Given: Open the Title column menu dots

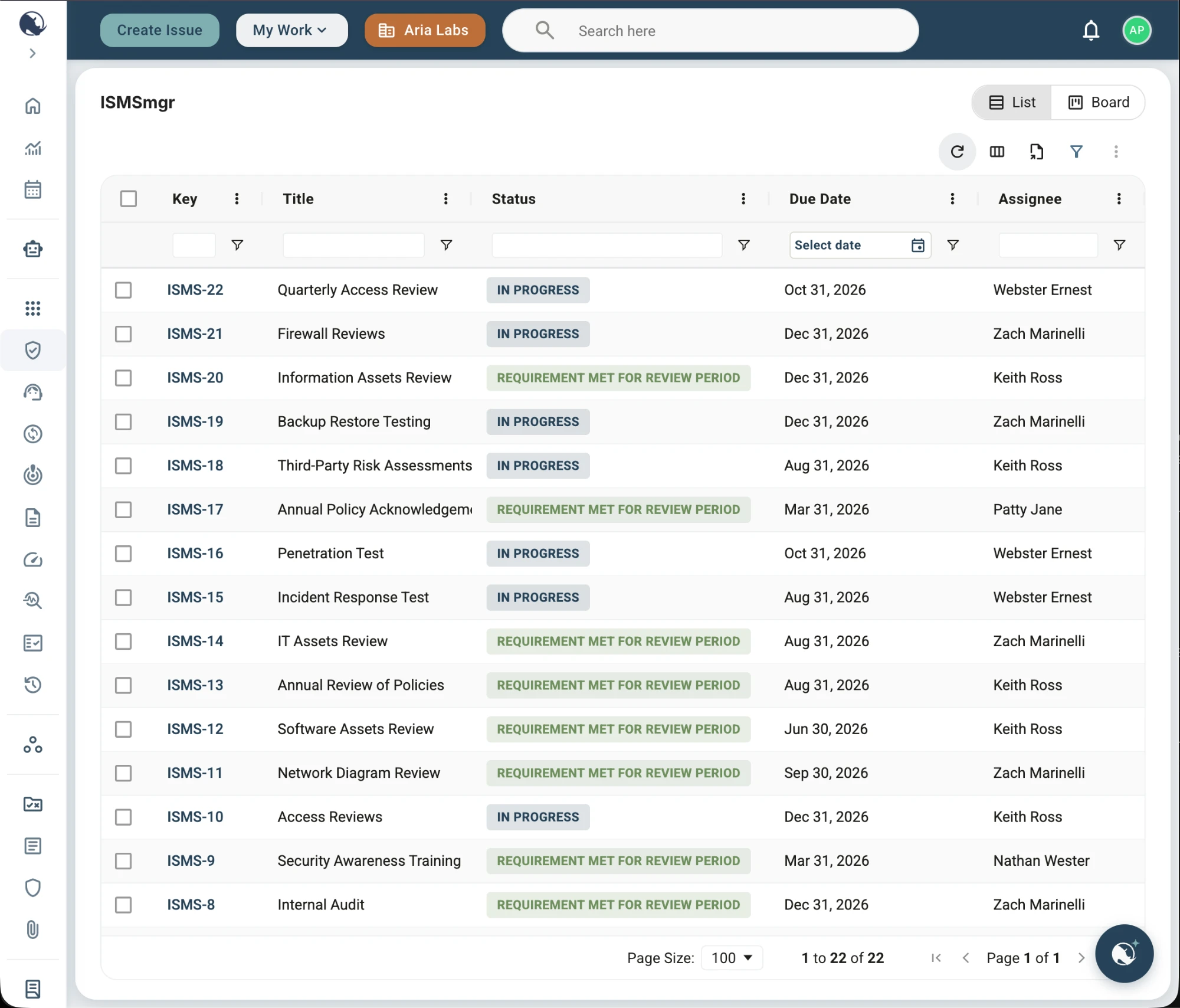Looking at the screenshot, I should tap(445, 199).
